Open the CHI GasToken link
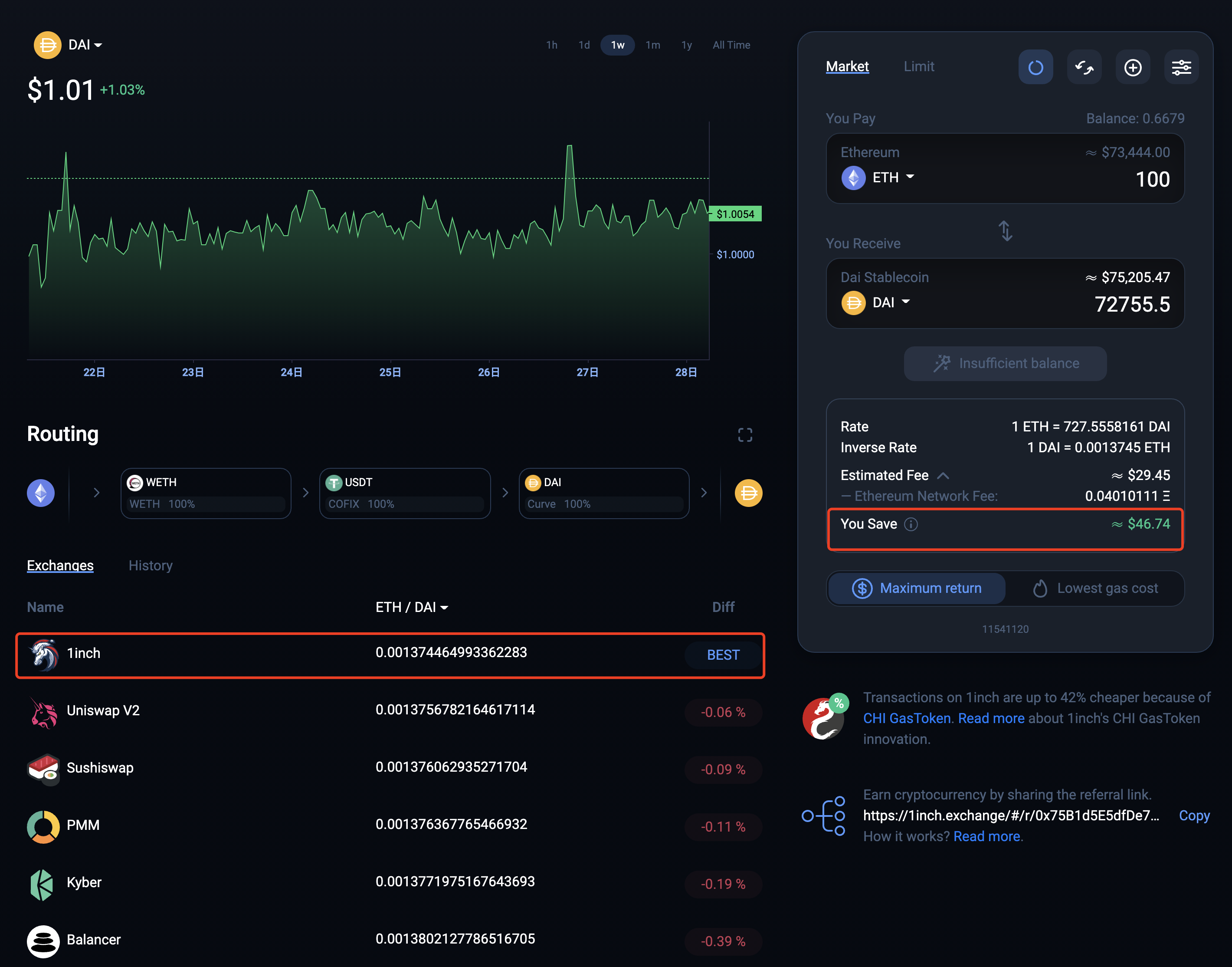The width and height of the screenshot is (1232, 967). pyautogui.click(x=907, y=718)
